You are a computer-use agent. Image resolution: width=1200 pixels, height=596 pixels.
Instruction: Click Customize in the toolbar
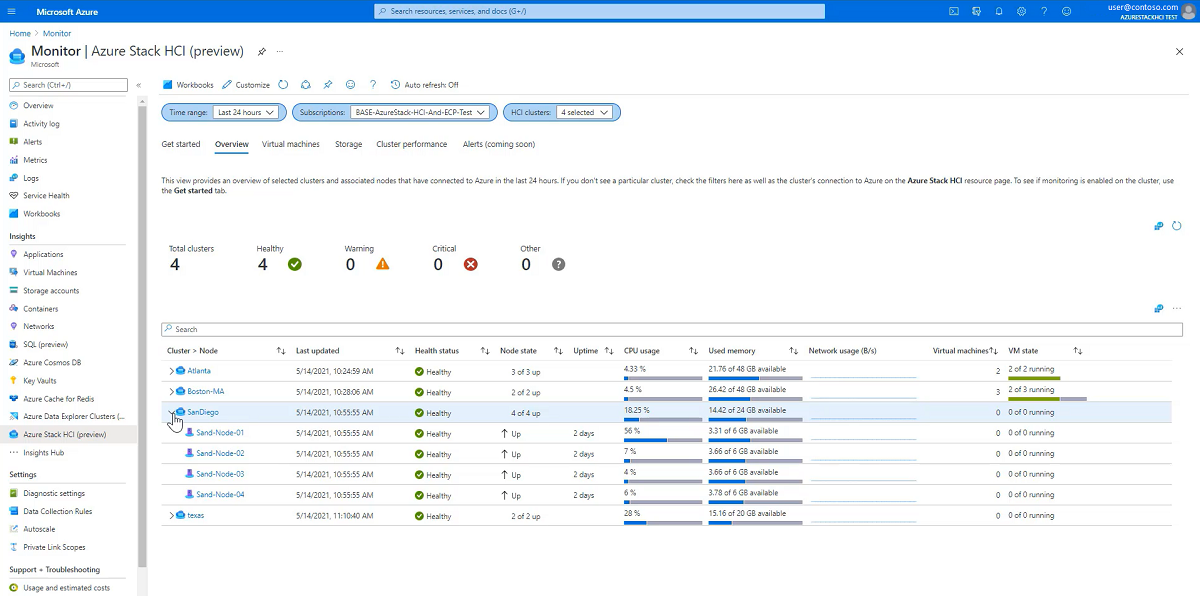point(246,85)
